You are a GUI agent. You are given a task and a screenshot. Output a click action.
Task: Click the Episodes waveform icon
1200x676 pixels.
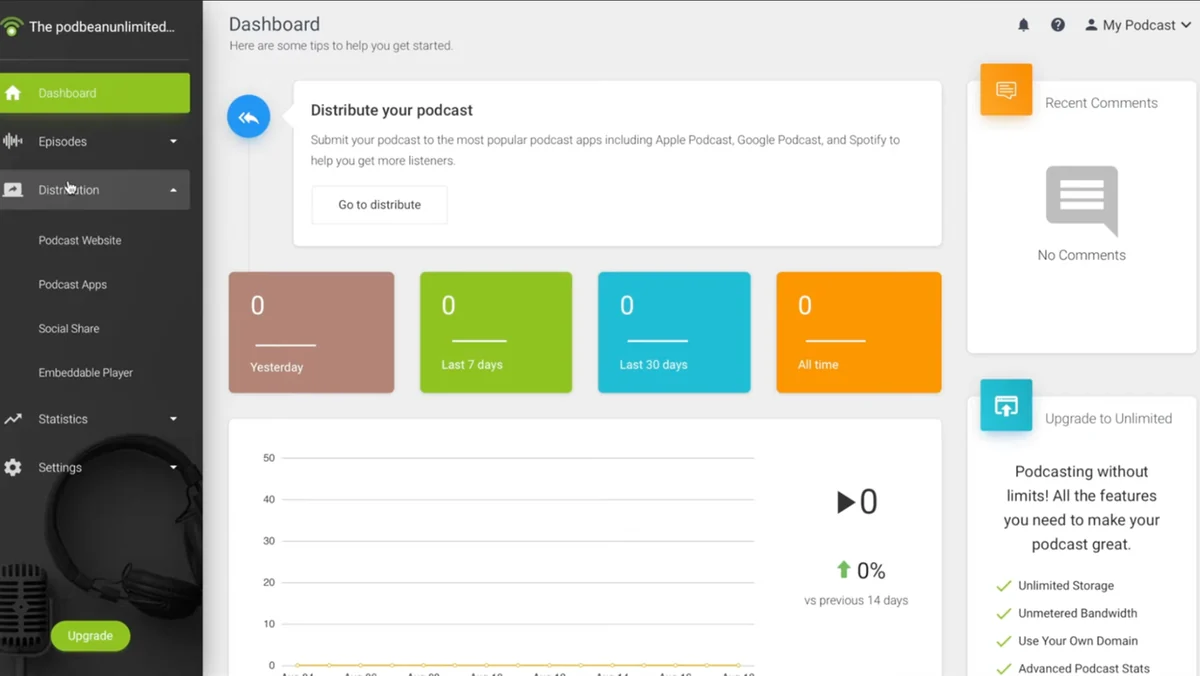pos(13,141)
